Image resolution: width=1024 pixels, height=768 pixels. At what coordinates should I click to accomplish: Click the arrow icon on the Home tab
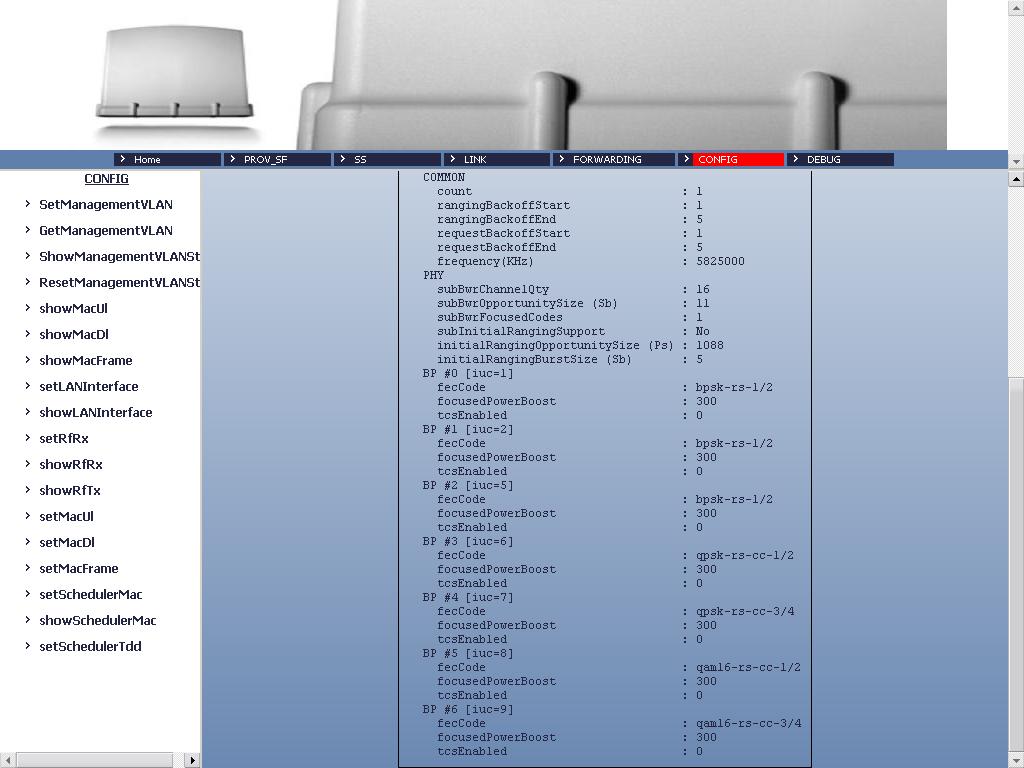(x=123, y=159)
